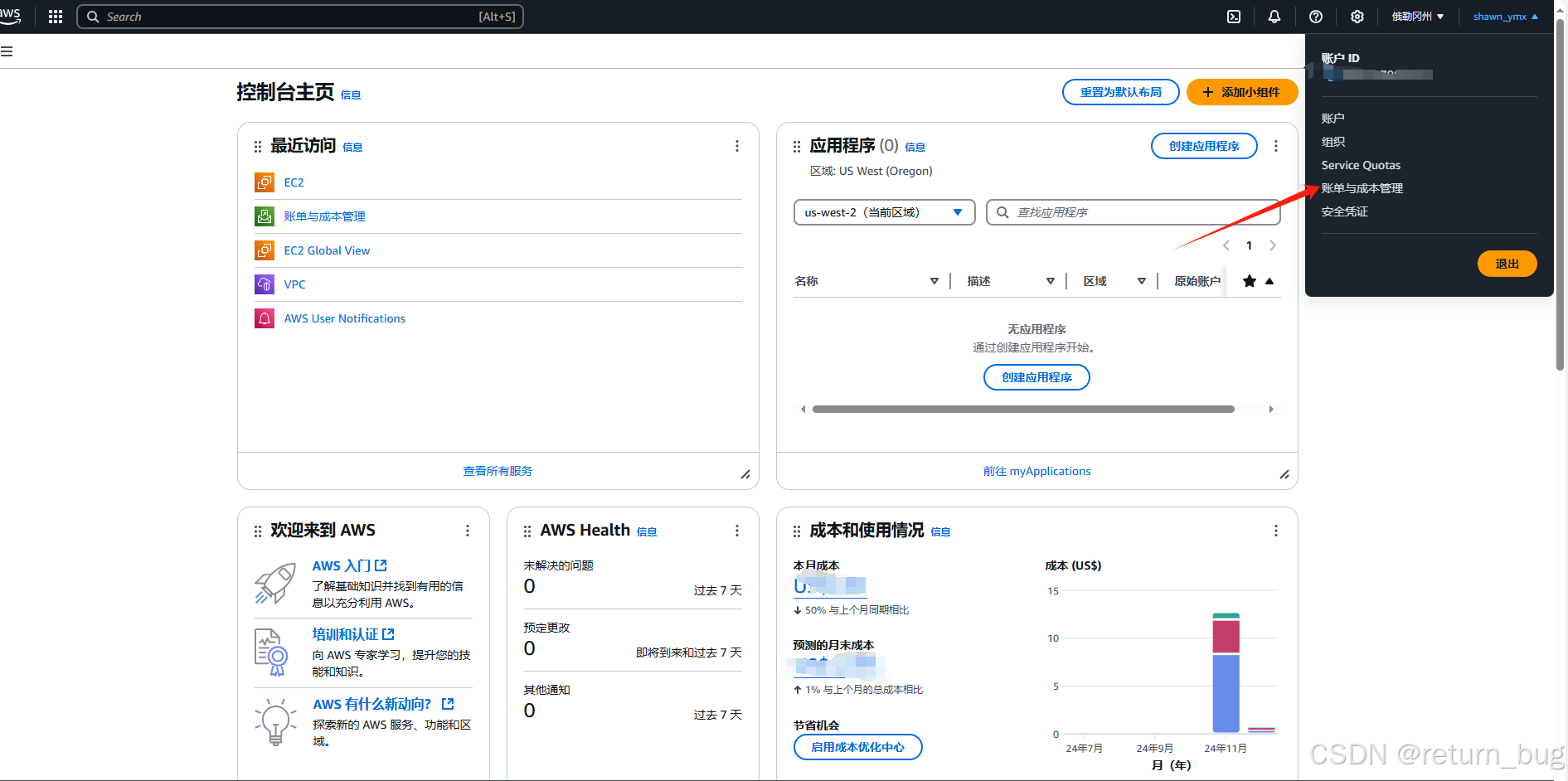
Task: Sort applications by 区域 column
Action: pyautogui.click(x=1141, y=281)
